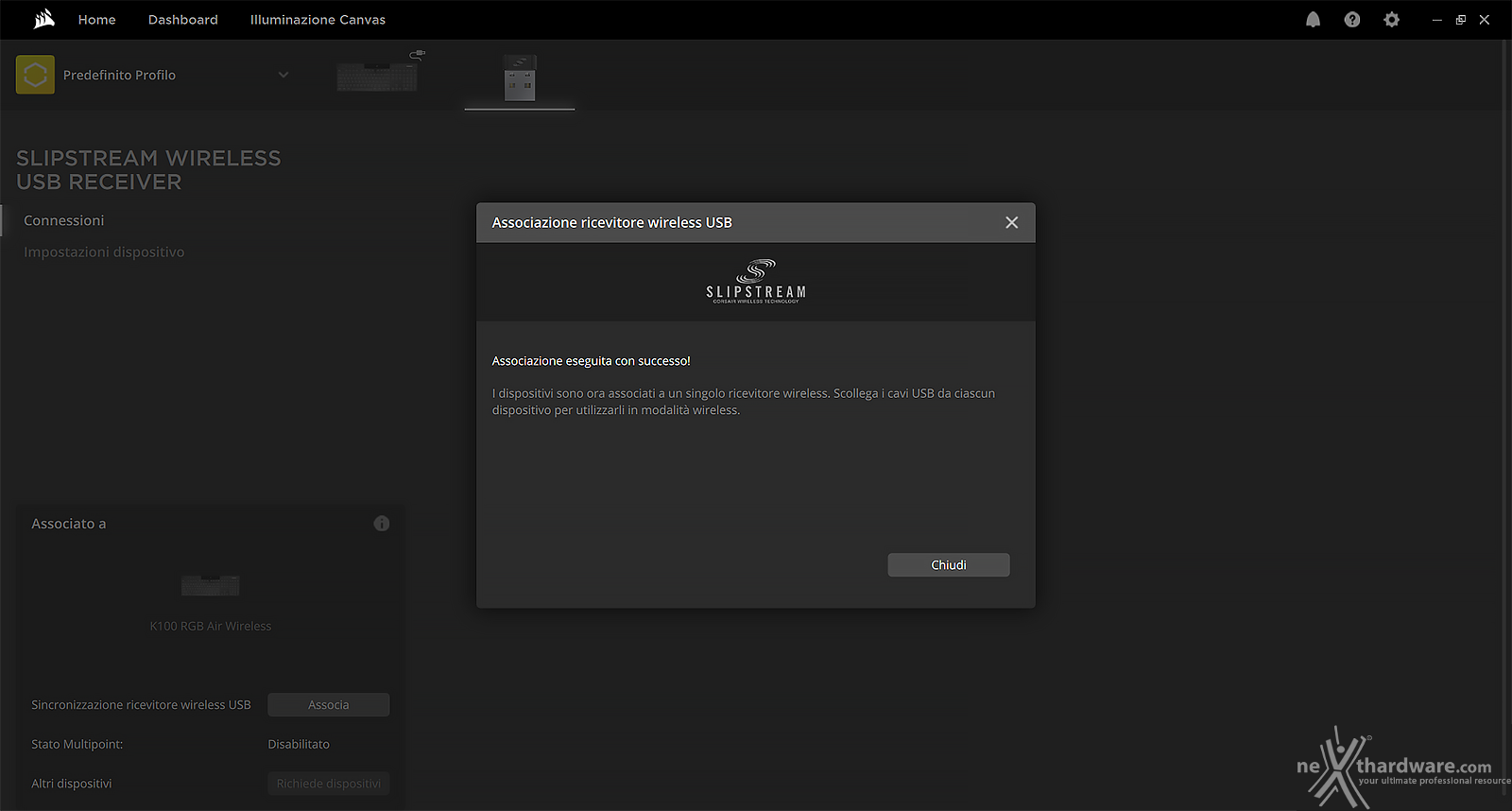Open Illuminazione Canvas tab
The image size is (1512, 811).
pos(318,20)
